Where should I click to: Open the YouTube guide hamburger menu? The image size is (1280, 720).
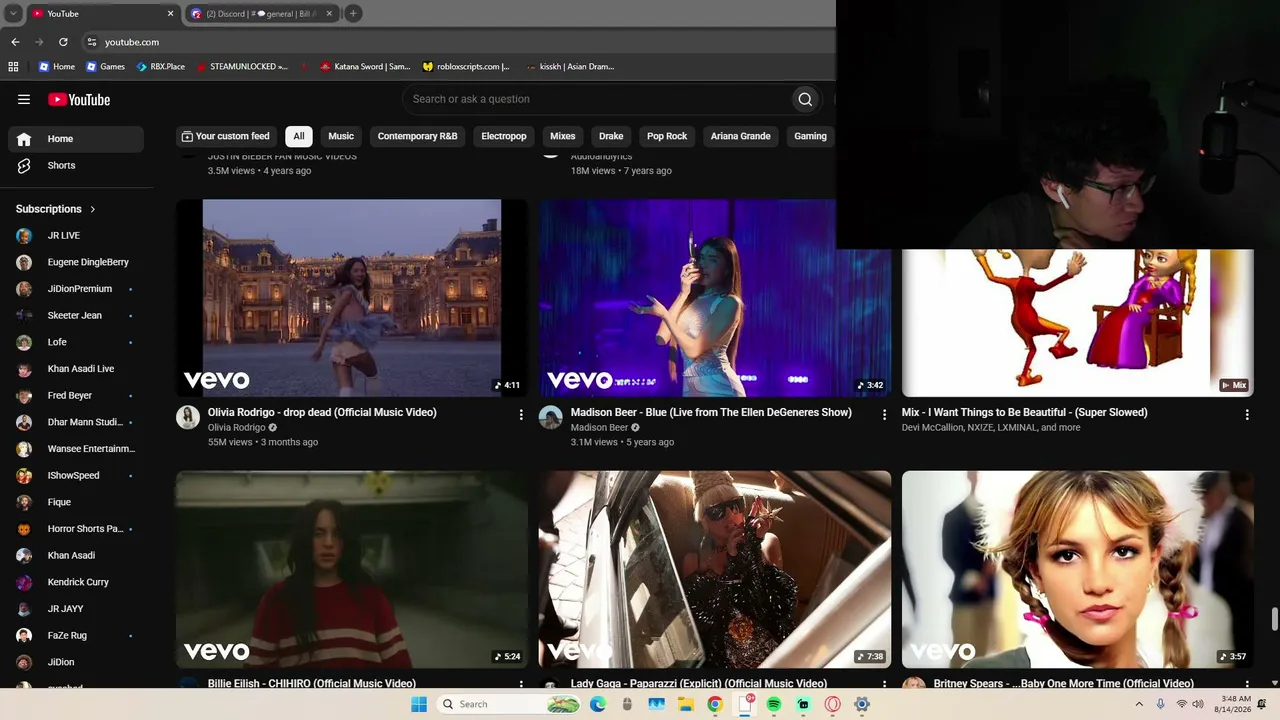click(x=24, y=99)
